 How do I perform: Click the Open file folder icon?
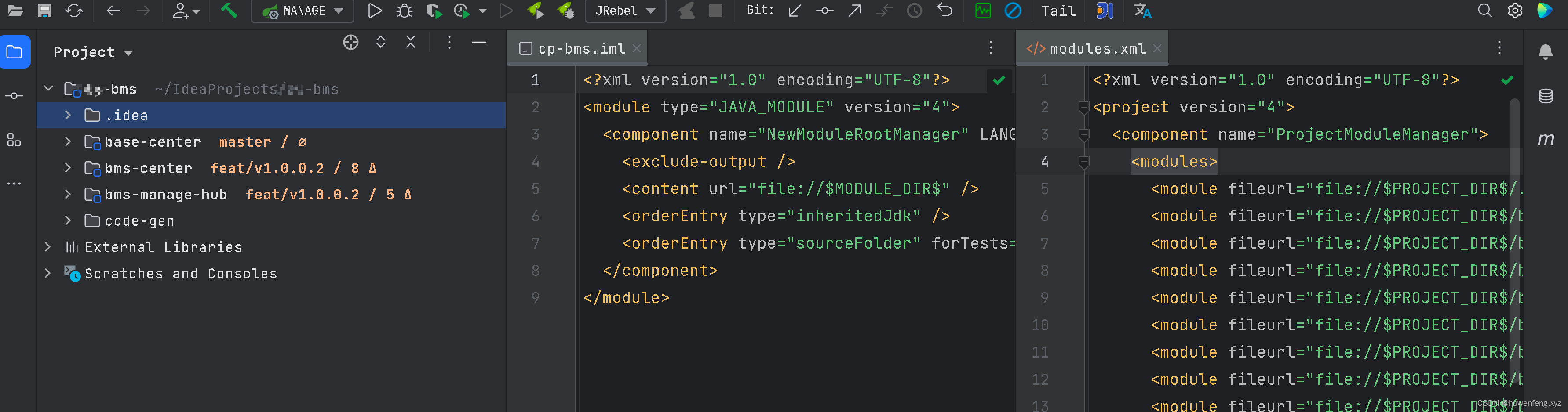pos(15,11)
